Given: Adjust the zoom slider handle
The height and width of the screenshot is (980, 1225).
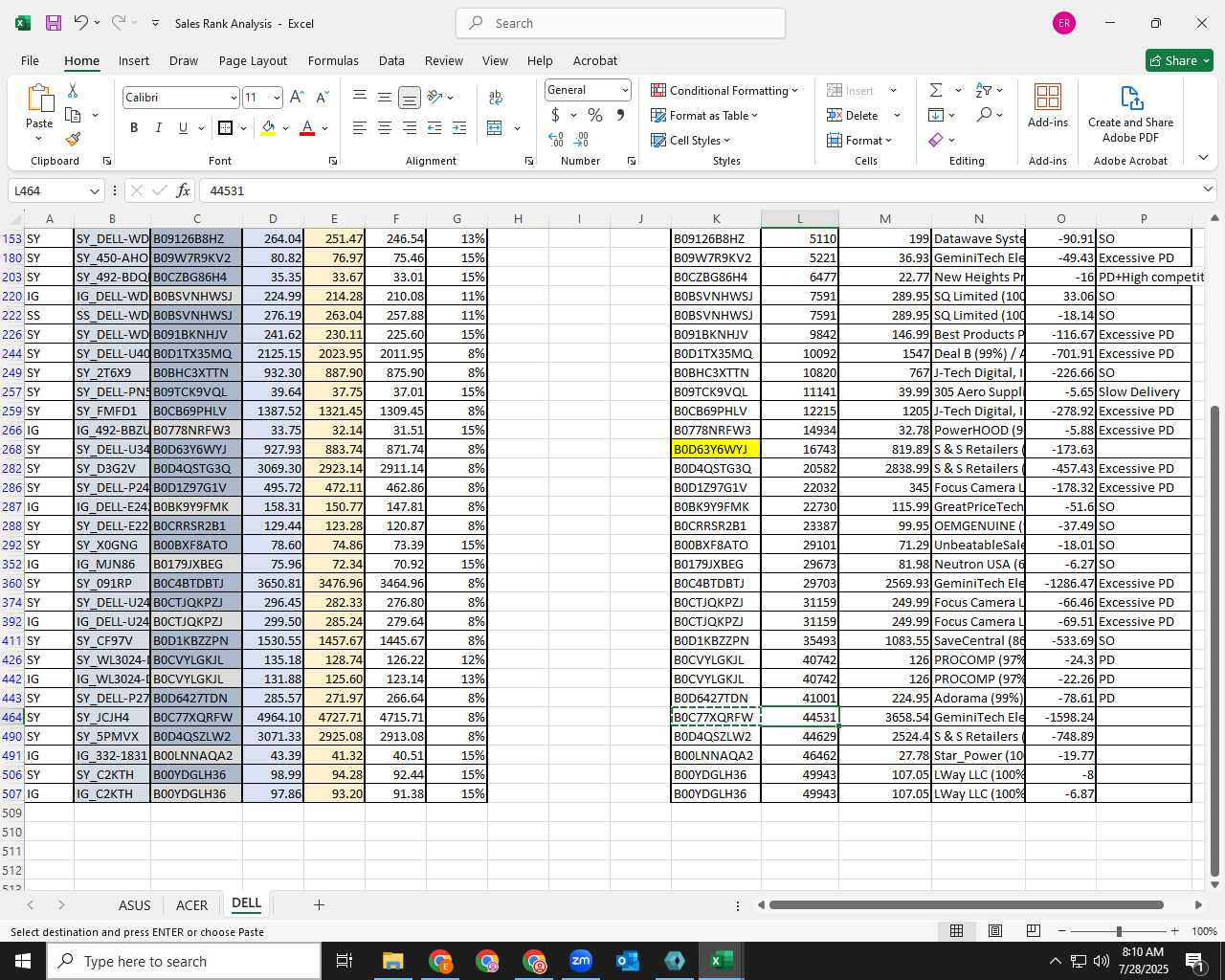Looking at the screenshot, I should 1118,931.
